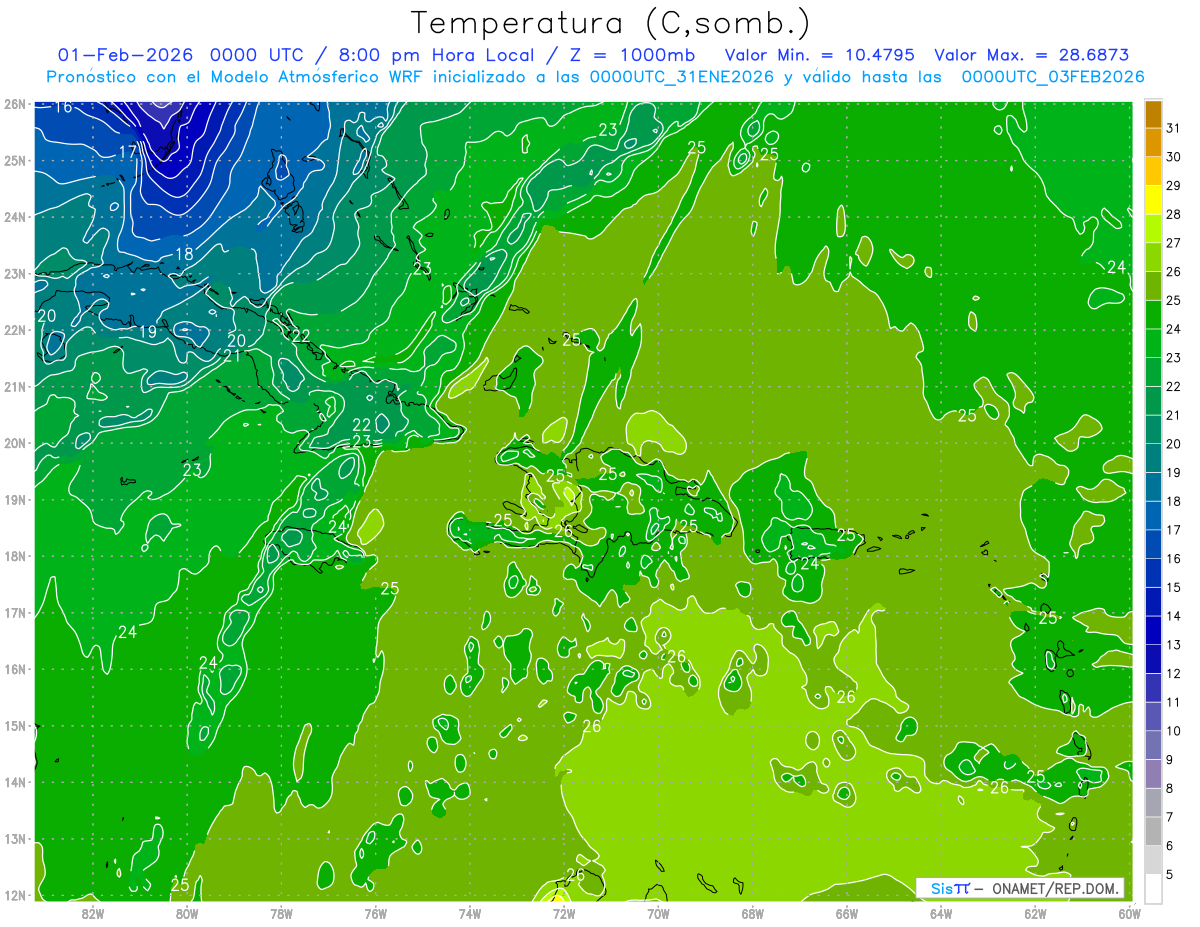Click colorbar label "5"
This screenshot has width=1200, height=927.
pos(1172,874)
